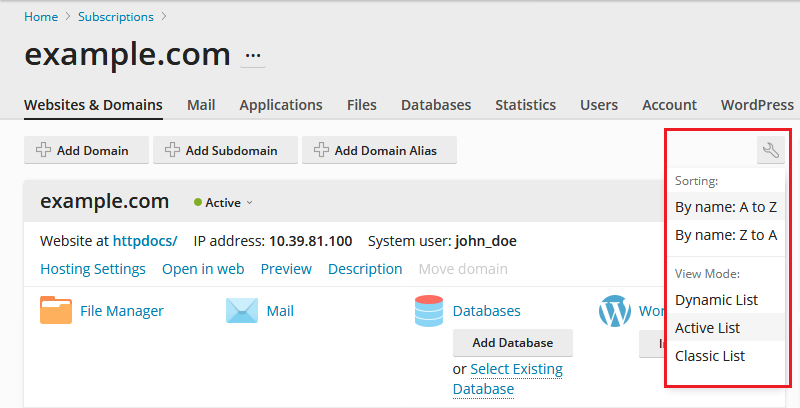800x408 pixels.
Task: Click the Mail envelope icon
Action: pos(242,311)
